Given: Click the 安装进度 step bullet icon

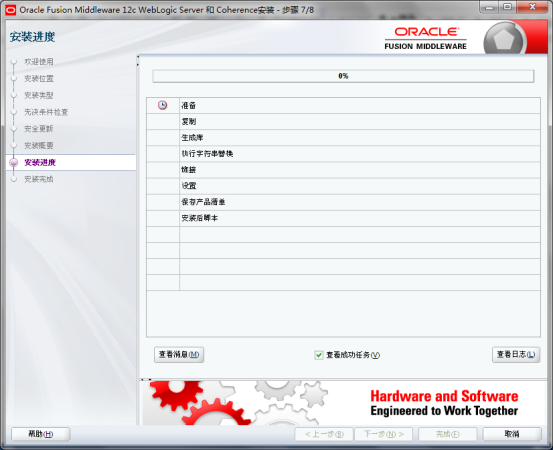Looking at the screenshot, I should (x=14, y=163).
